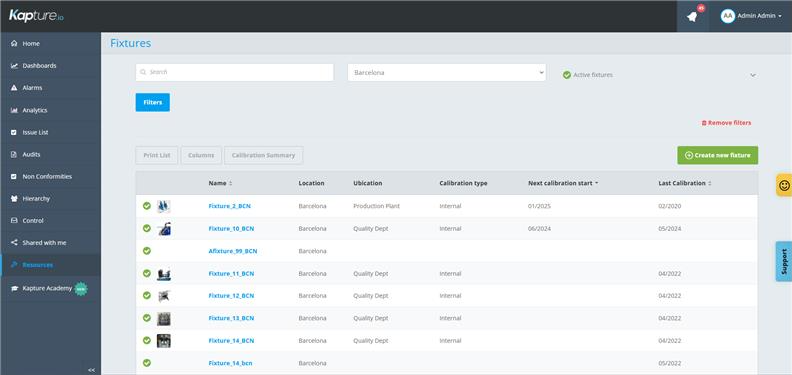The width and height of the screenshot is (792, 375).
Task: Sort table by Name column
Action: tap(220, 183)
